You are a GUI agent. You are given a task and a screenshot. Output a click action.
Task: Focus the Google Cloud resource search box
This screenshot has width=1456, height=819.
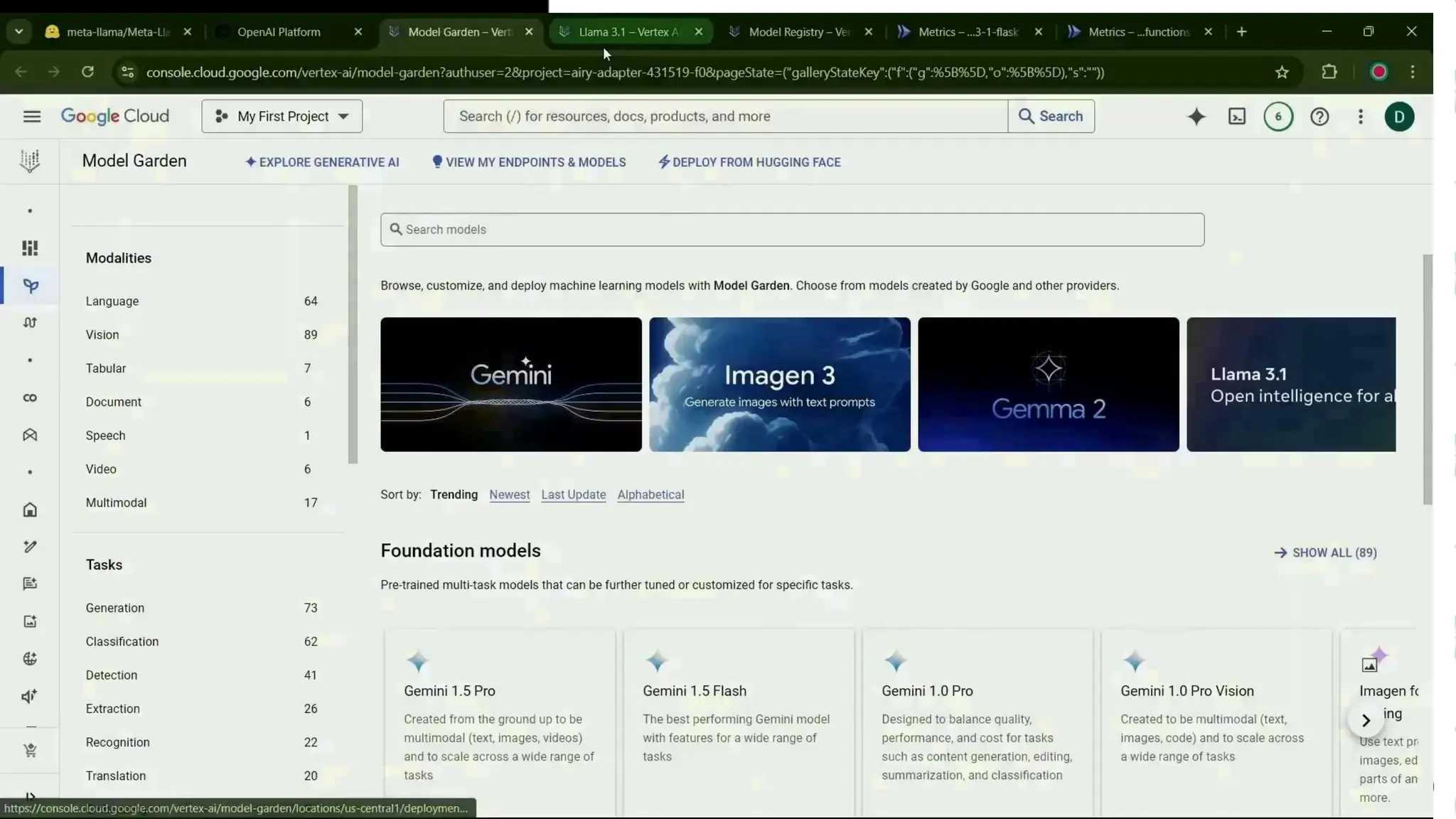click(x=725, y=116)
